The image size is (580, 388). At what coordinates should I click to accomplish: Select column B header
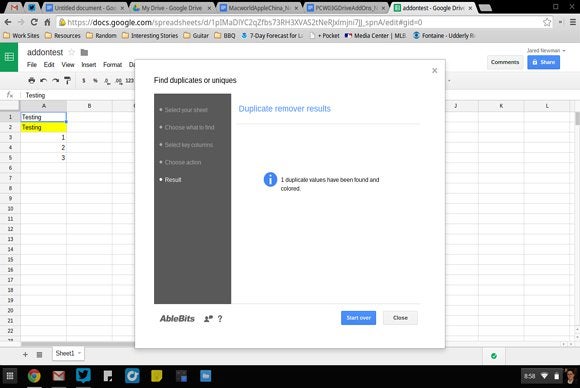(90, 106)
